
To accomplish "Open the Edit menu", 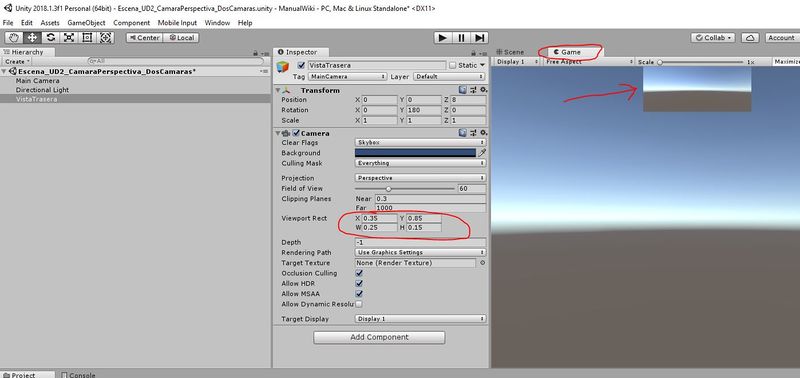I will coord(27,23).
